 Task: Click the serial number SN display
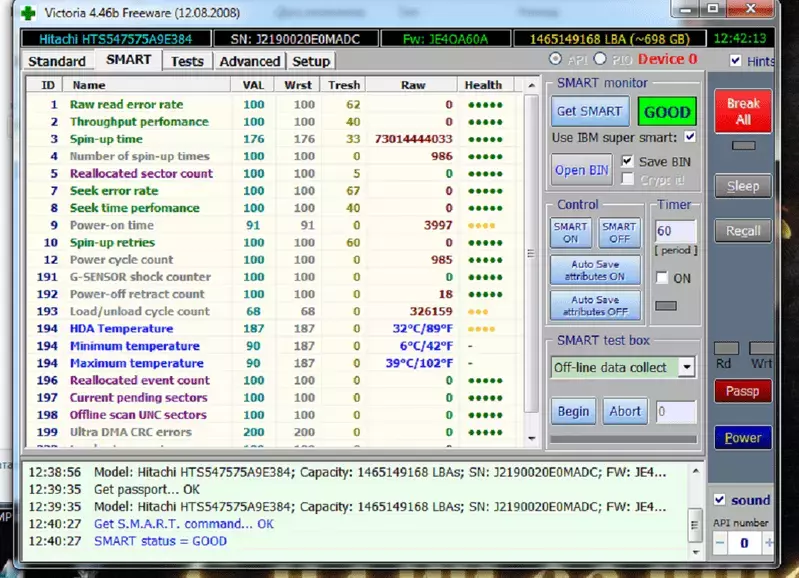click(296, 39)
